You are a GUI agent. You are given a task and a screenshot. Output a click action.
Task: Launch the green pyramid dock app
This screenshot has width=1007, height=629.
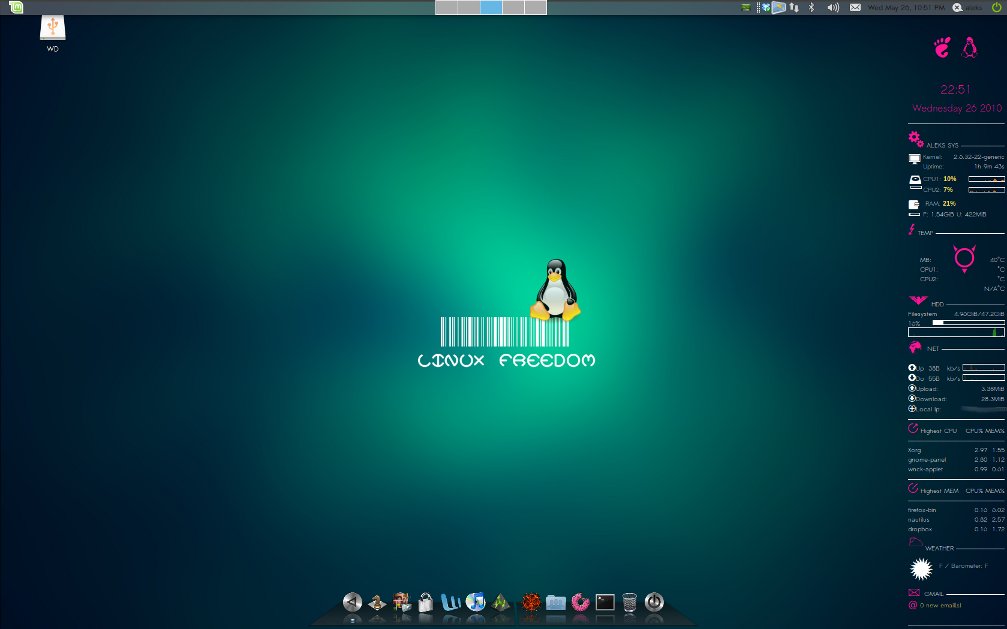coord(500,603)
